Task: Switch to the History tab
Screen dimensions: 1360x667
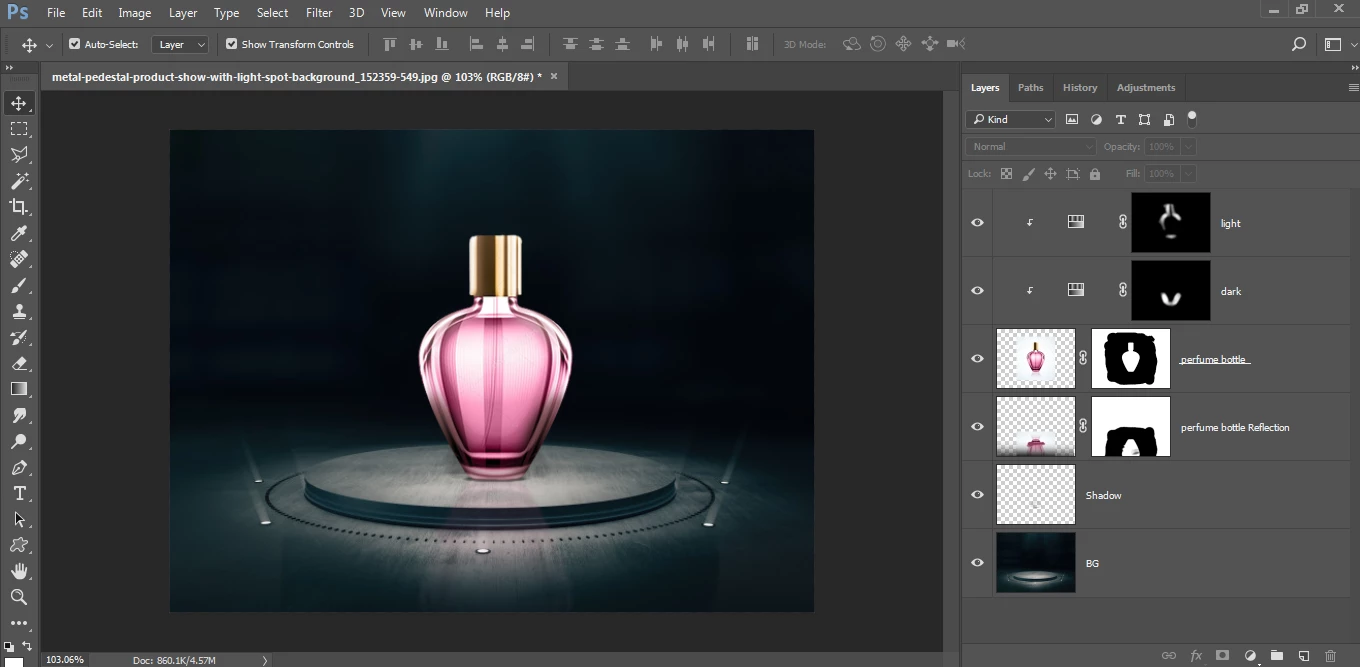Action: click(x=1079, y=88)
